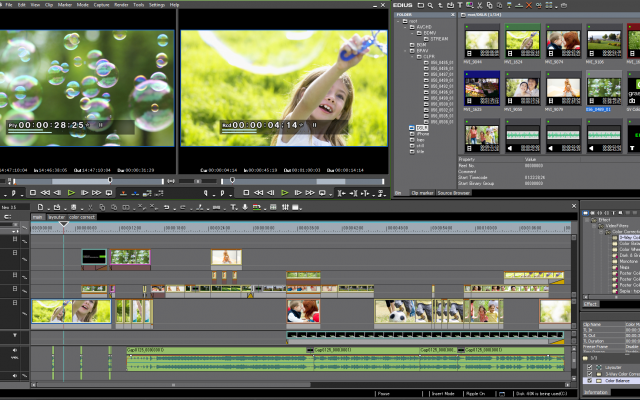Collapse the Effect root in effect palette
The image size is (640, 400).
click(x=587, y=220)
